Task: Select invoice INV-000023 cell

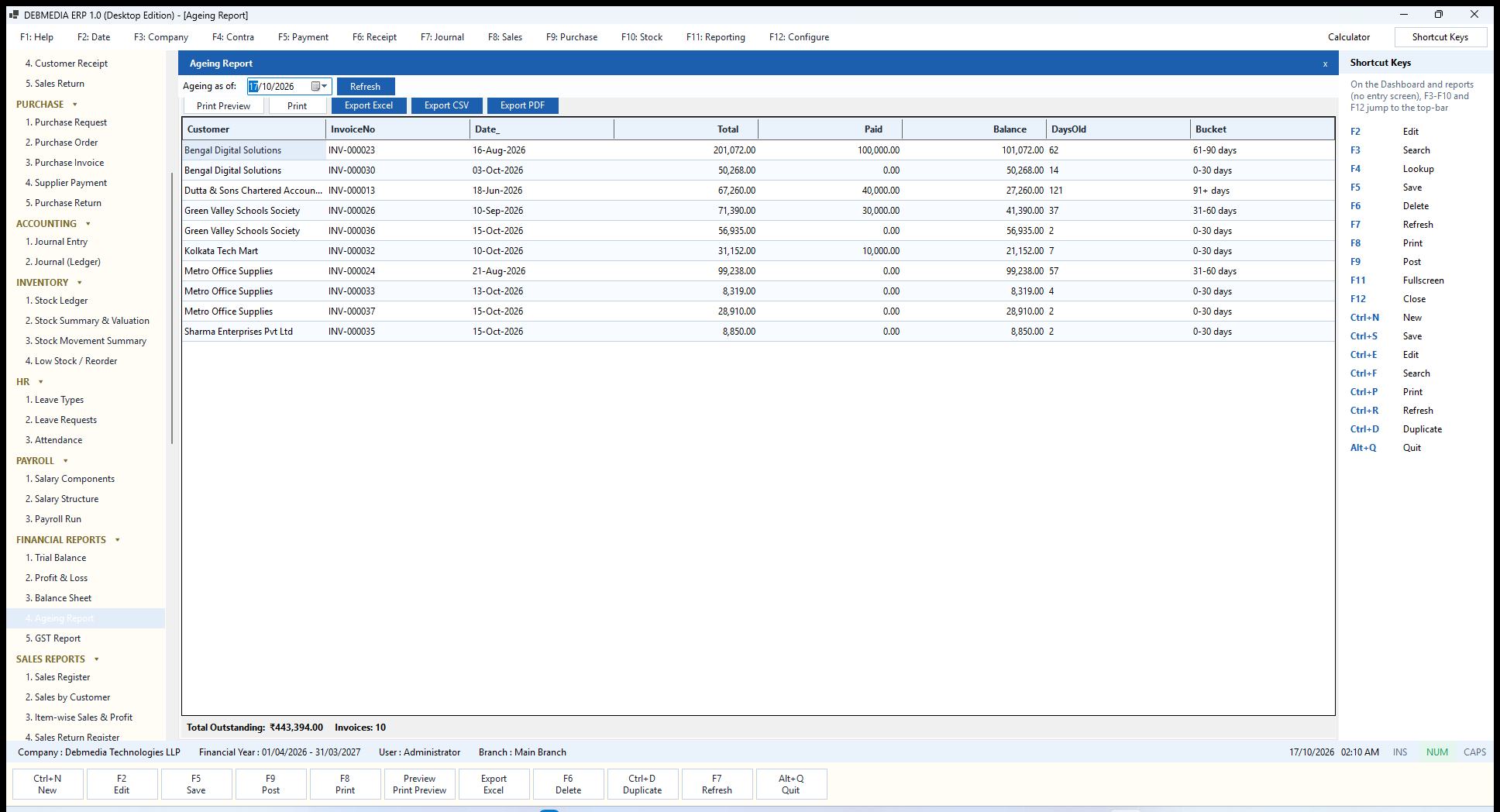Action: pyautogui.click(x=397, y=150)
